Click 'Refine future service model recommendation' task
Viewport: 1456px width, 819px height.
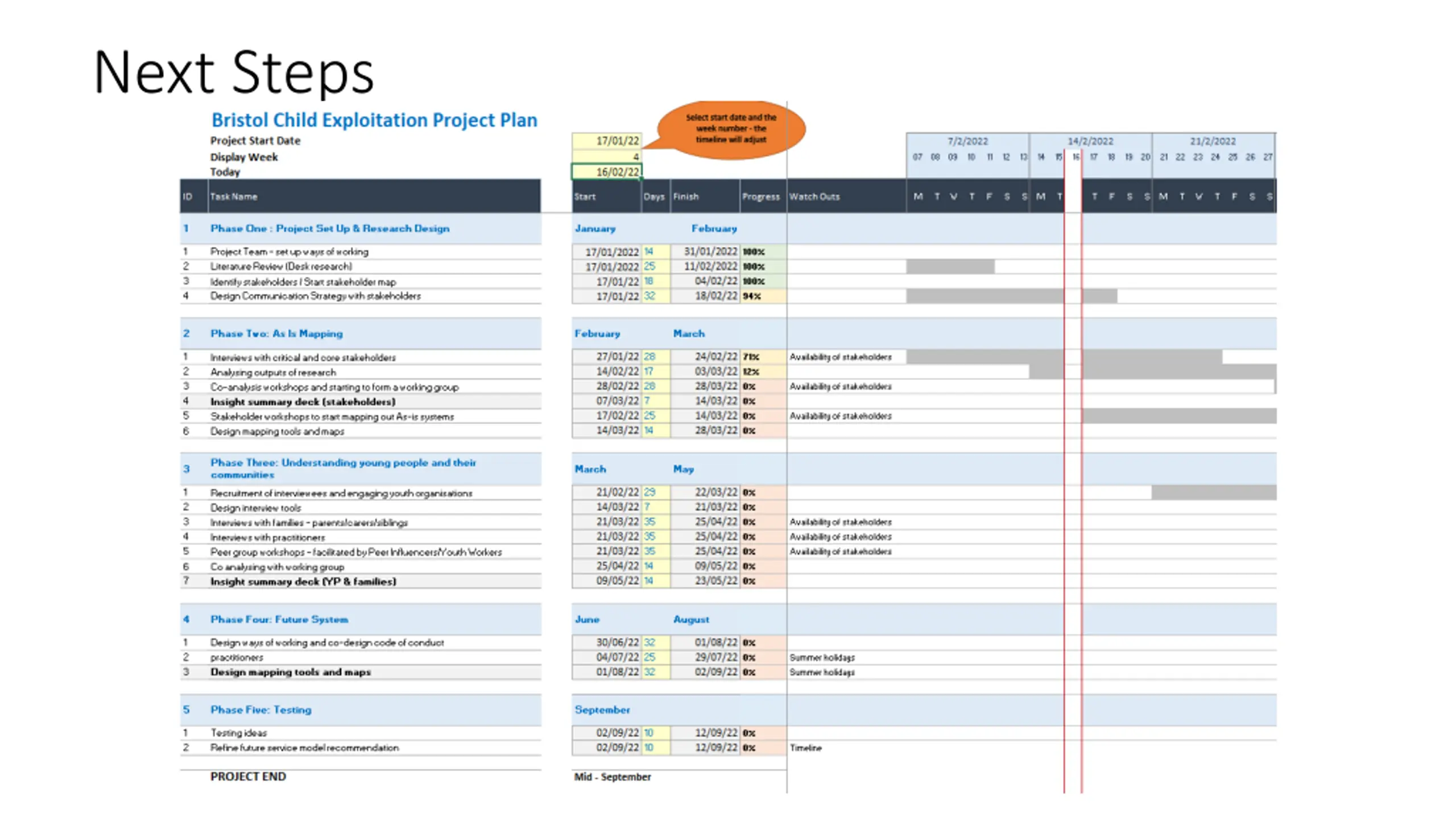pos(304,747)
